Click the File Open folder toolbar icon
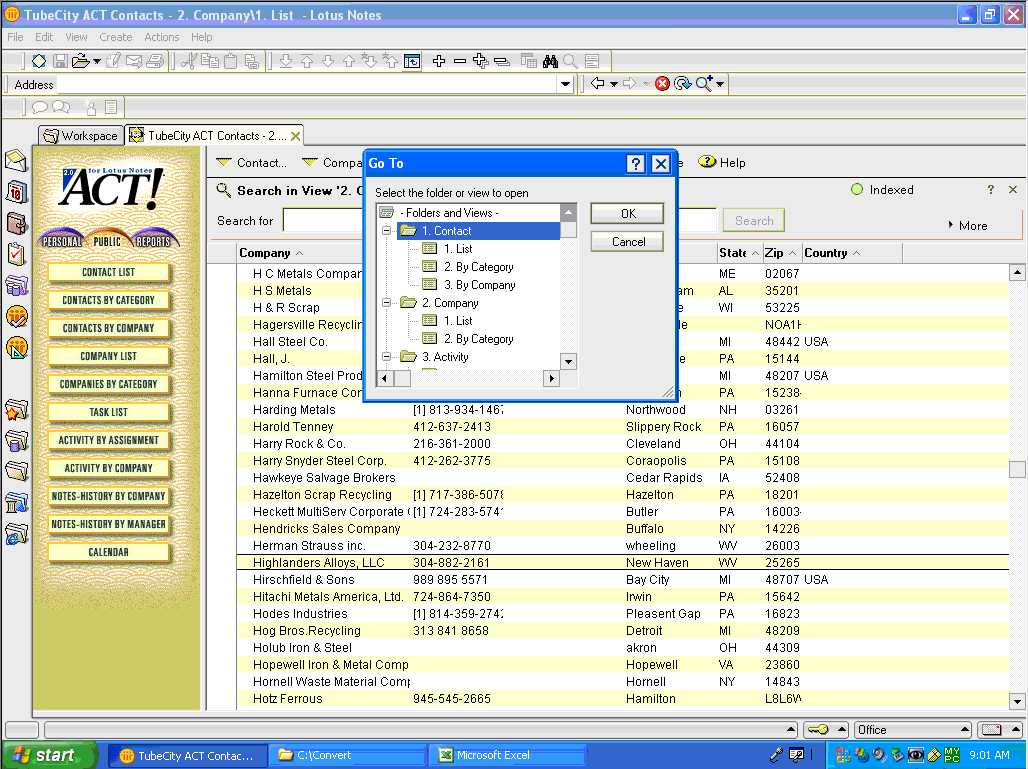The image size is (1028, 769). (x=80, y=61)
